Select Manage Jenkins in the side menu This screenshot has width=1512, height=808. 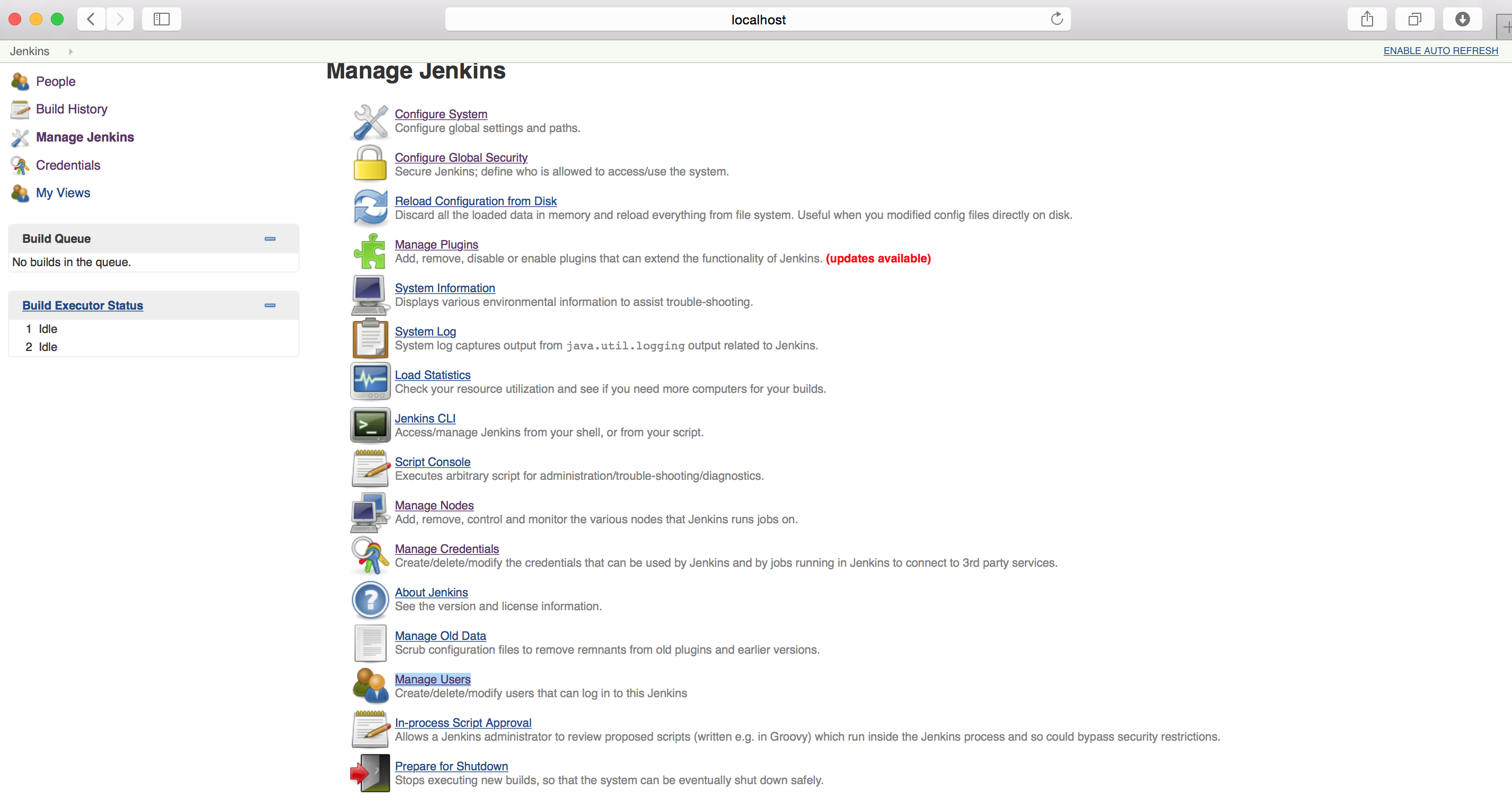click(x=85, y=137)
